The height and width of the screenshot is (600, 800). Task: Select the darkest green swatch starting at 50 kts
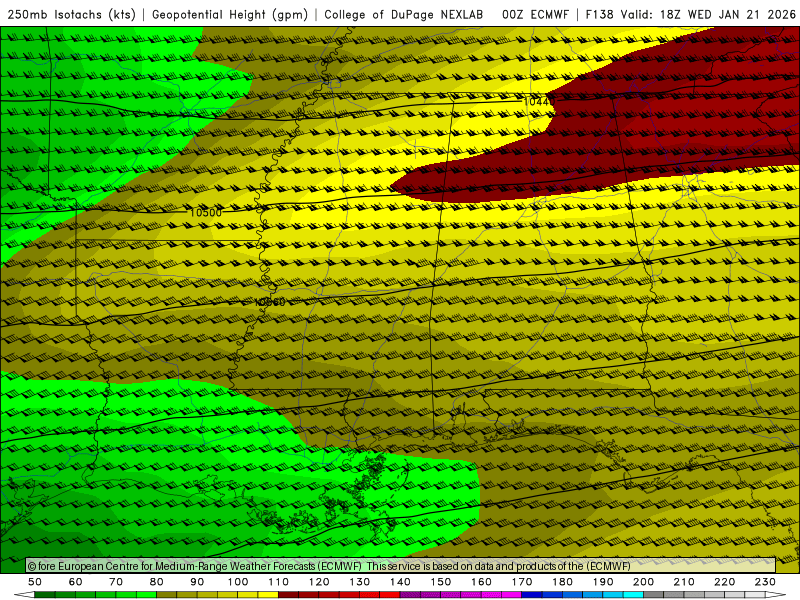(44, 595)
